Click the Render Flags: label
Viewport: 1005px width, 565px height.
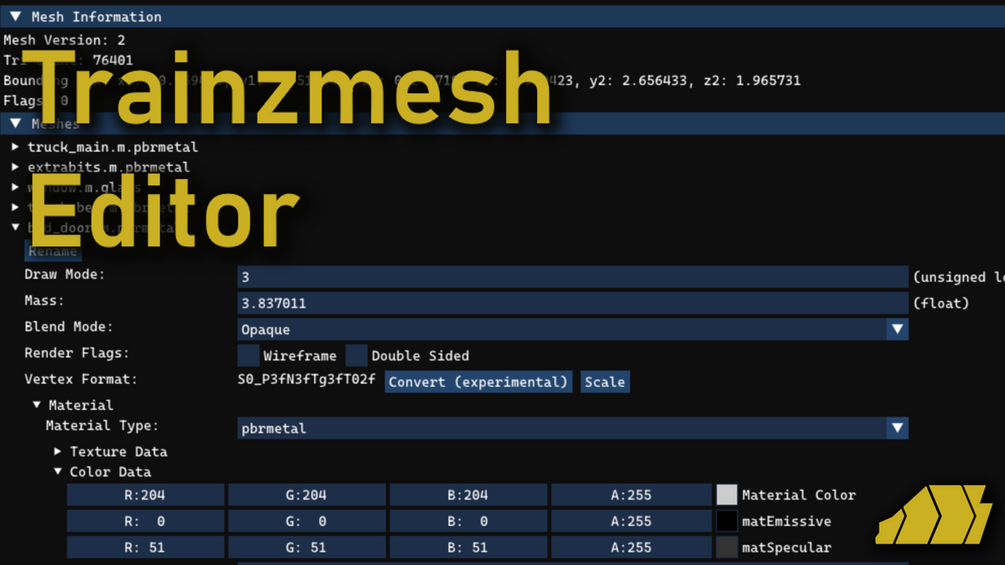(x=77, y=353)
